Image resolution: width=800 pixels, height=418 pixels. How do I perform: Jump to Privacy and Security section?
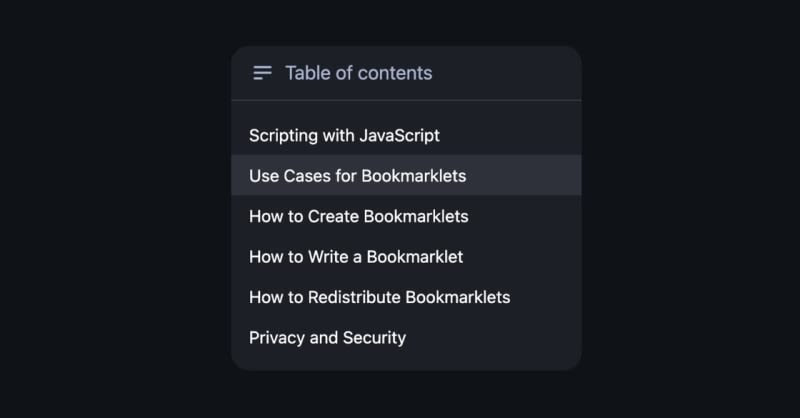[327, 337]
